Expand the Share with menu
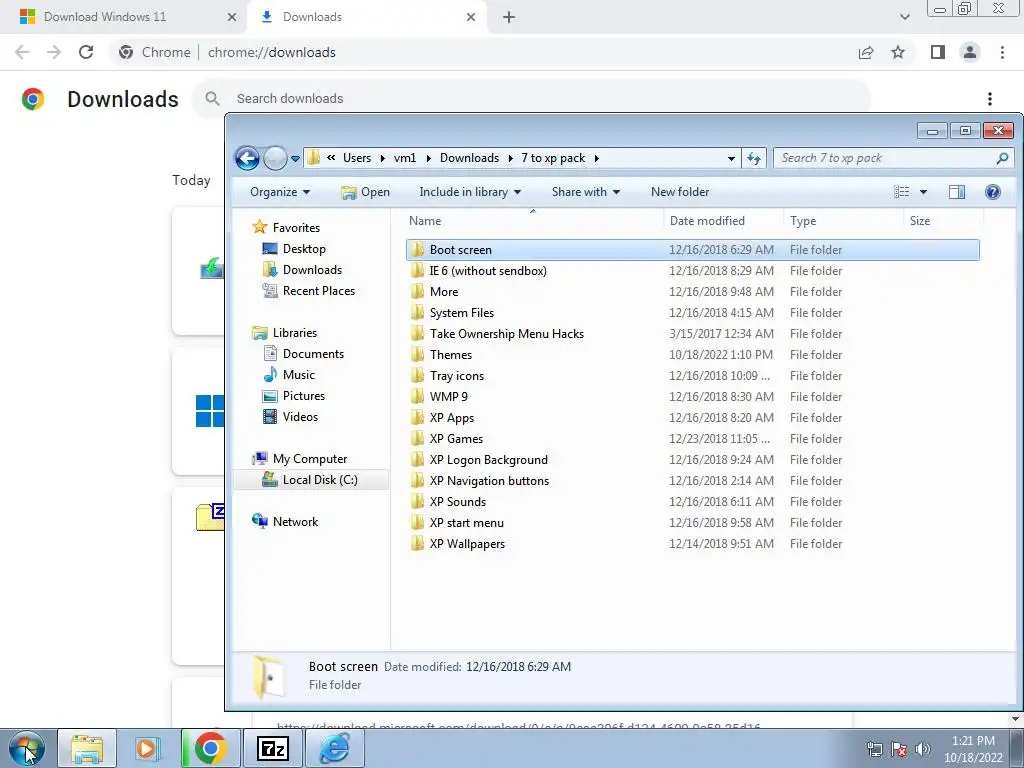The image size is (1024, 768). (x=586, y=192)
